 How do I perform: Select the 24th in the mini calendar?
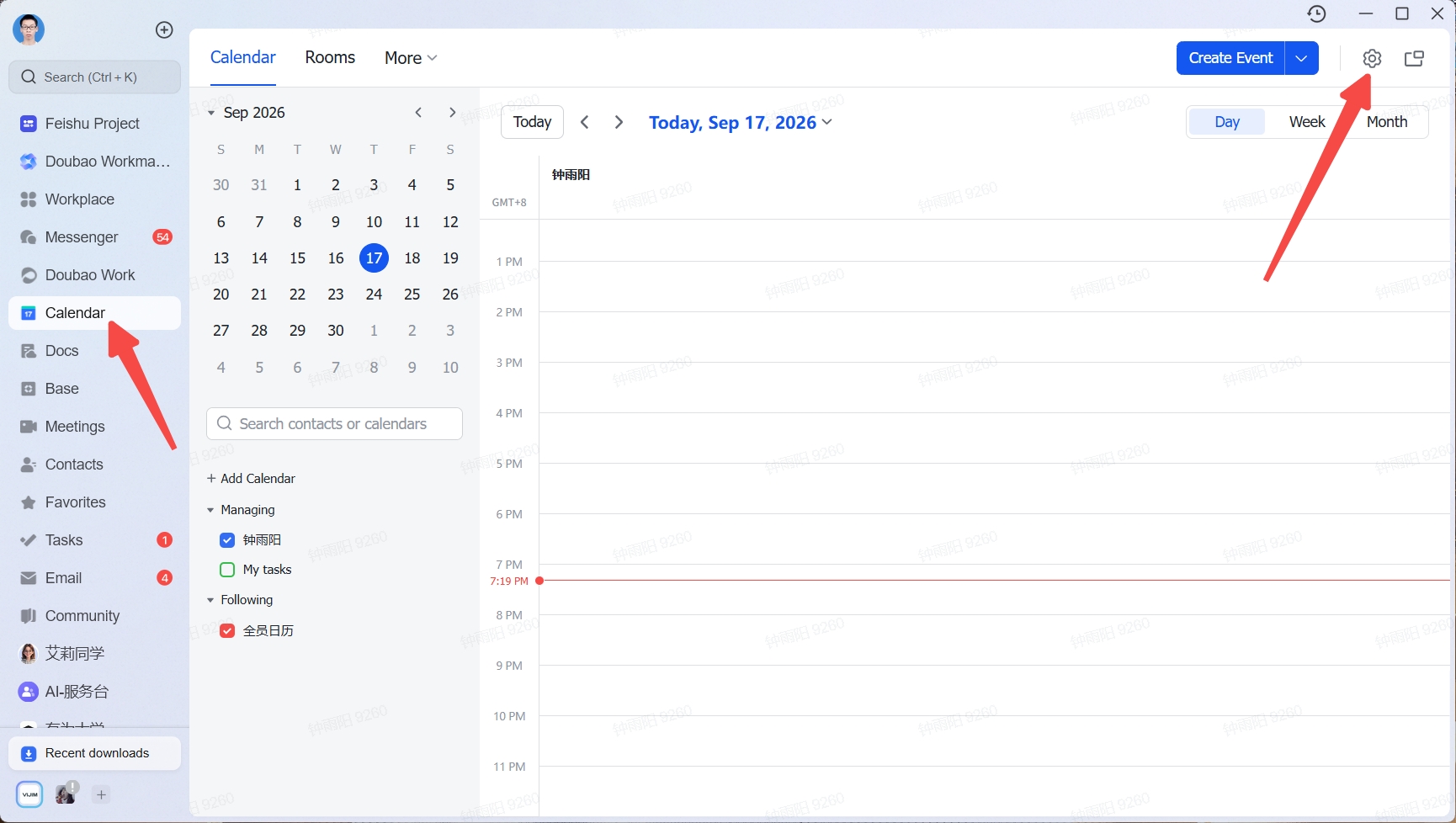tap(374, 295)
